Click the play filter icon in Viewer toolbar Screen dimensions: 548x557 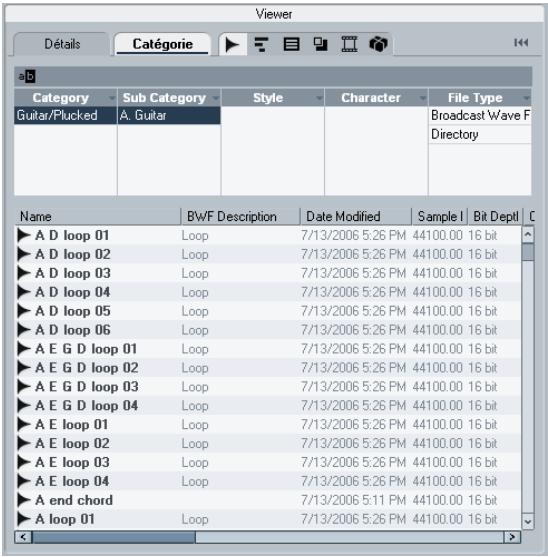click(233, 45)
